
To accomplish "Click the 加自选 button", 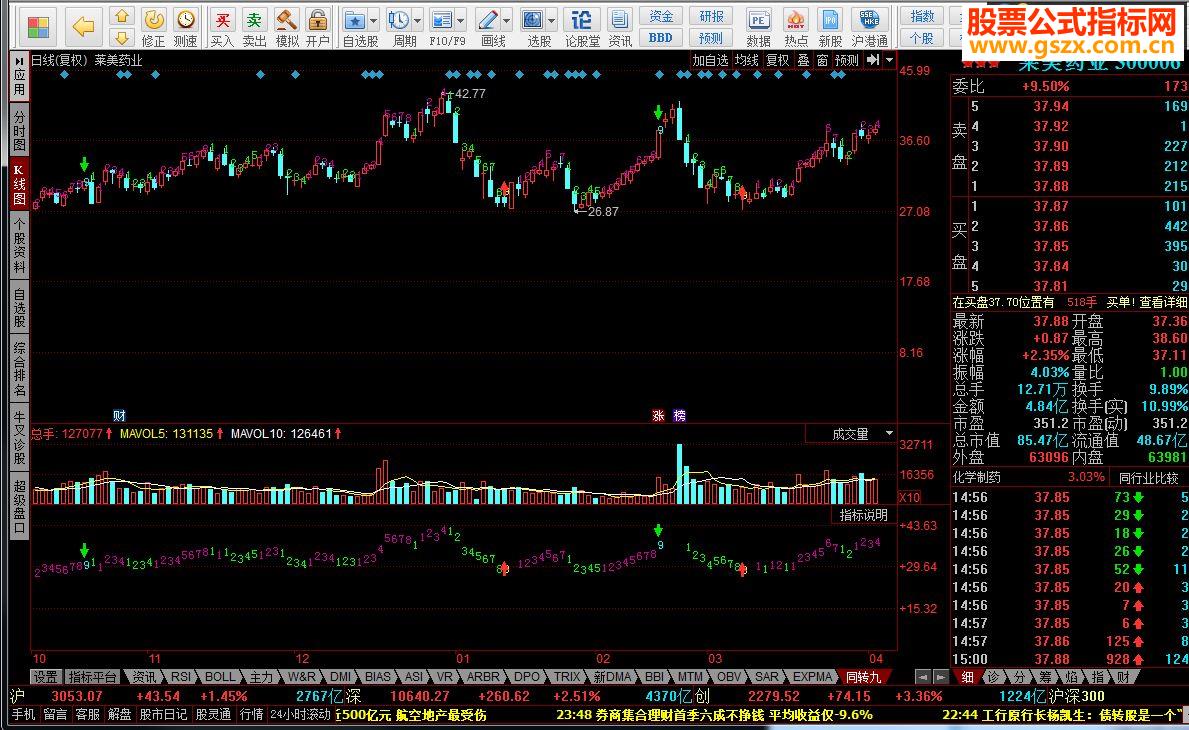I will [710, 60].
